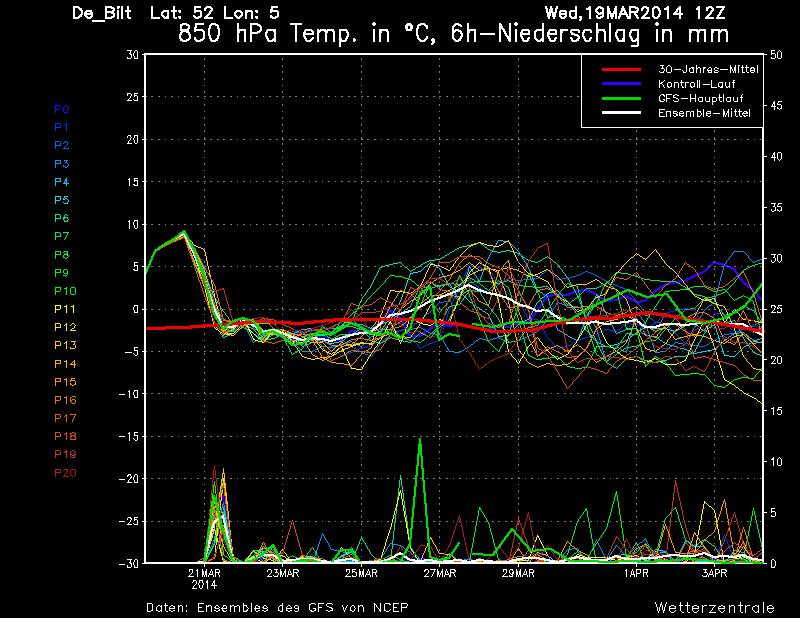Screen dimensions: 800x618
Task: Click the red 30-Jahres-Mittel legend line
Action: point(621,69)
